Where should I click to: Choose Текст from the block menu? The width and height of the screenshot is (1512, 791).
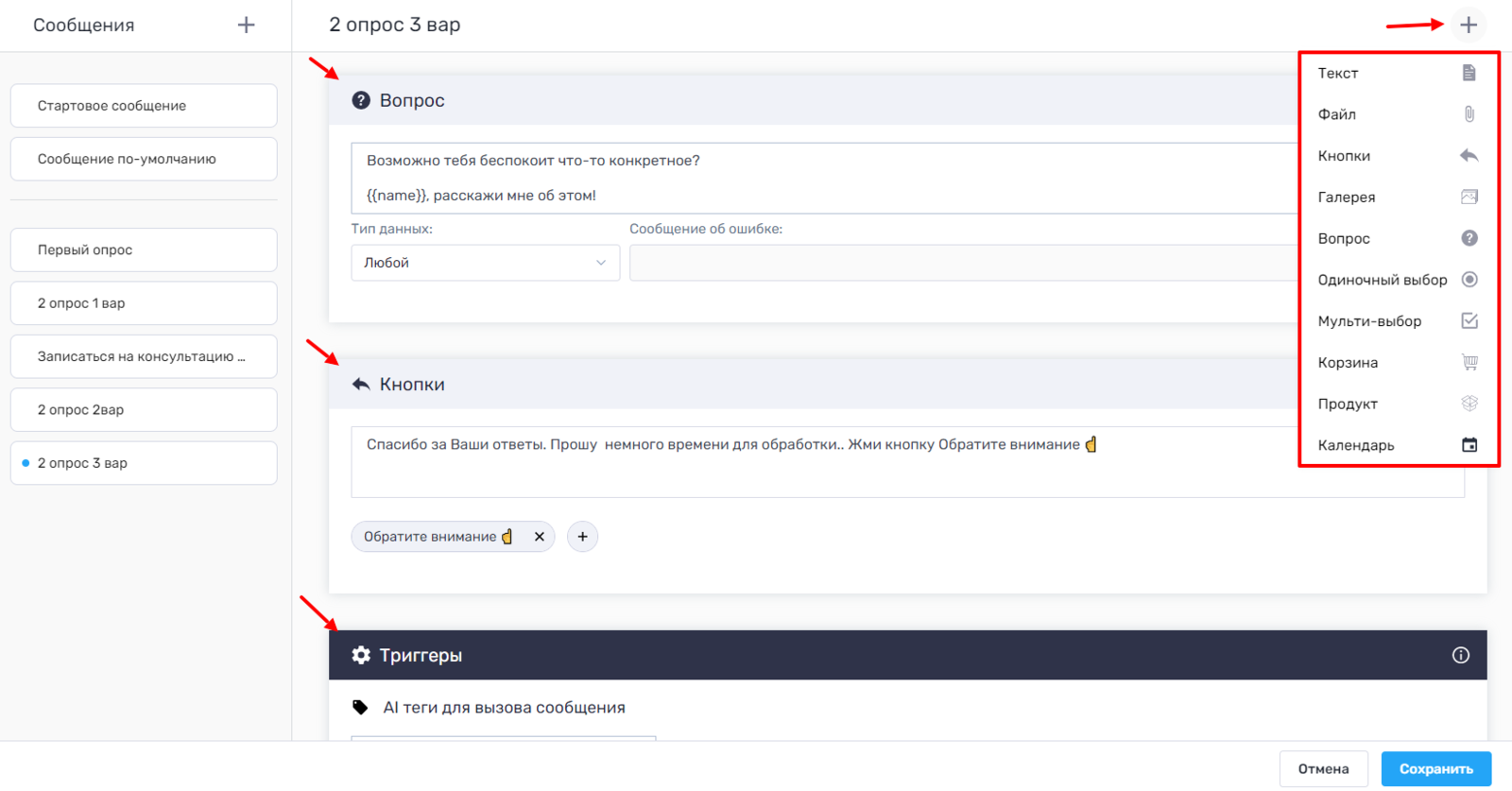[1395, 74]
